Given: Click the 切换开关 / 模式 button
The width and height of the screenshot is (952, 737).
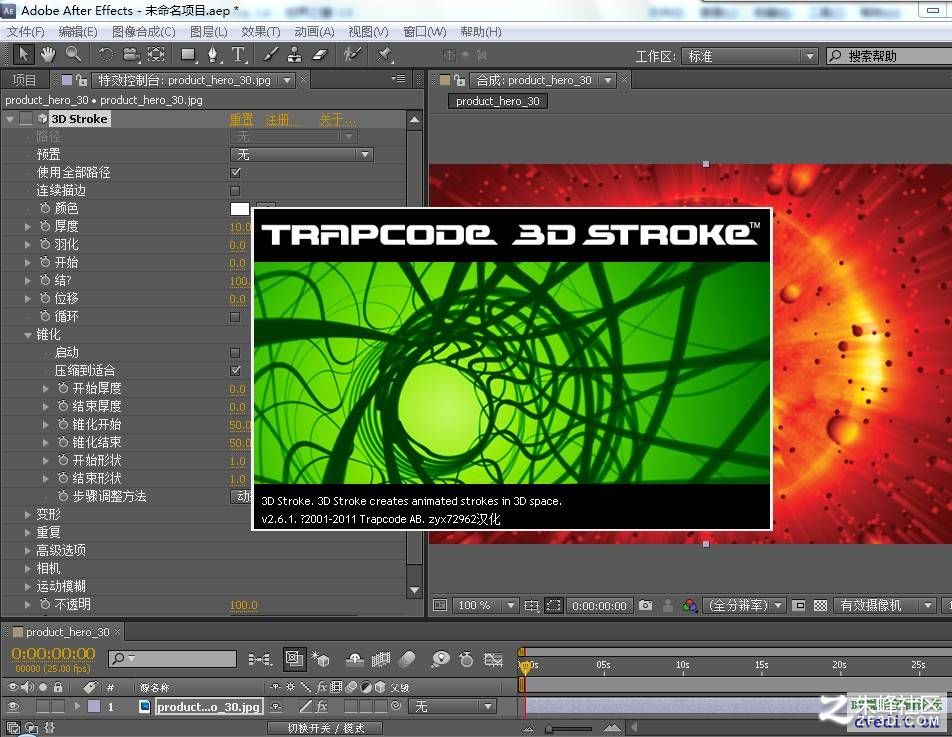Looking at the screenshot, I should [325, 727].
